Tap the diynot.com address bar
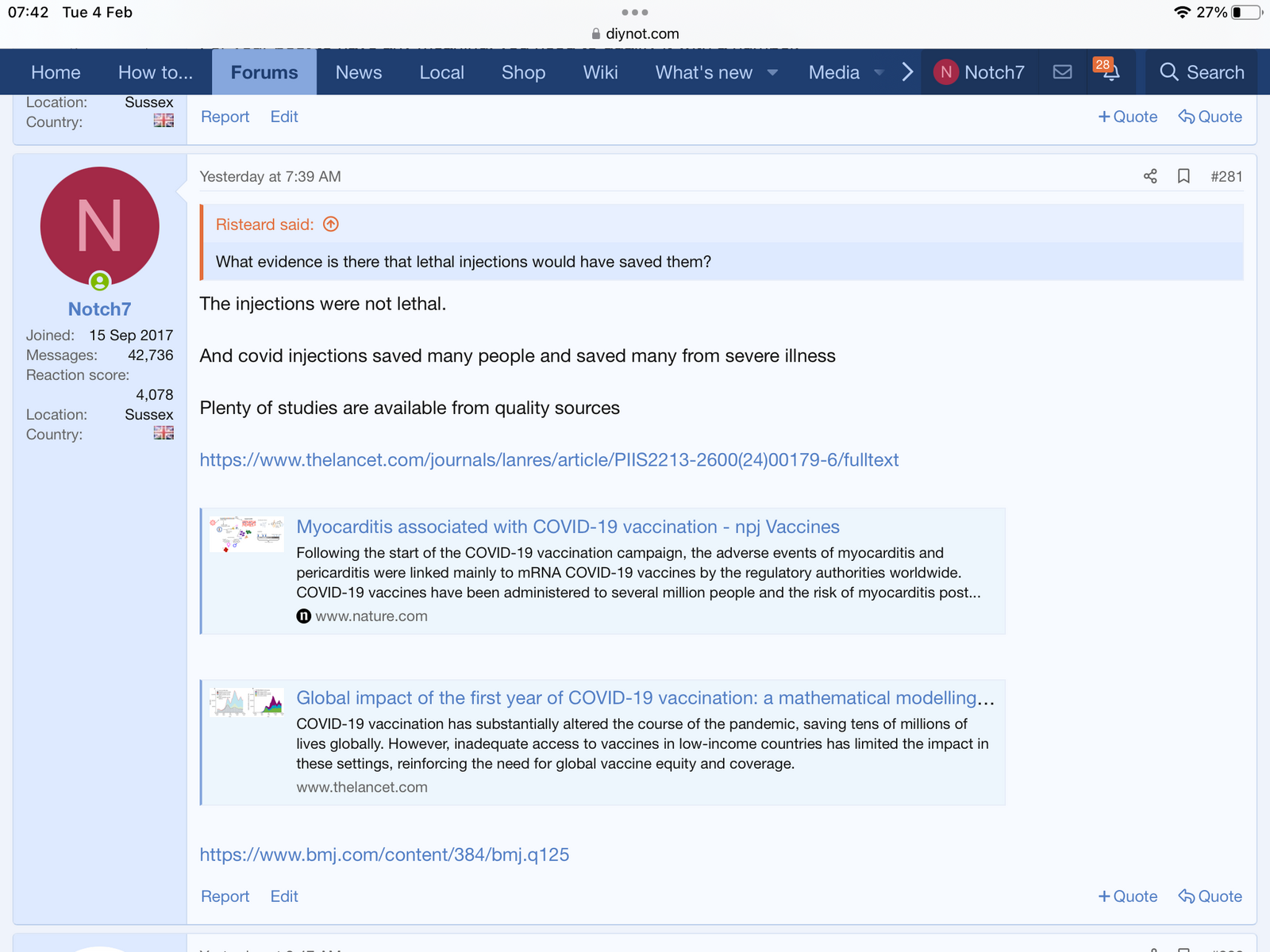 (635, 33)
